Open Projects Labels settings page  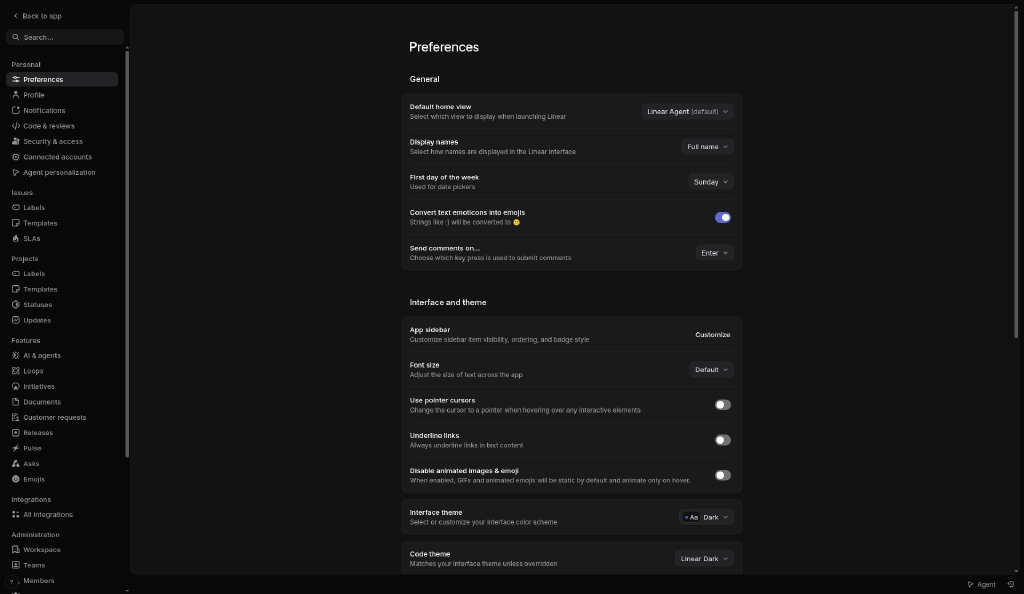point(62,274)
